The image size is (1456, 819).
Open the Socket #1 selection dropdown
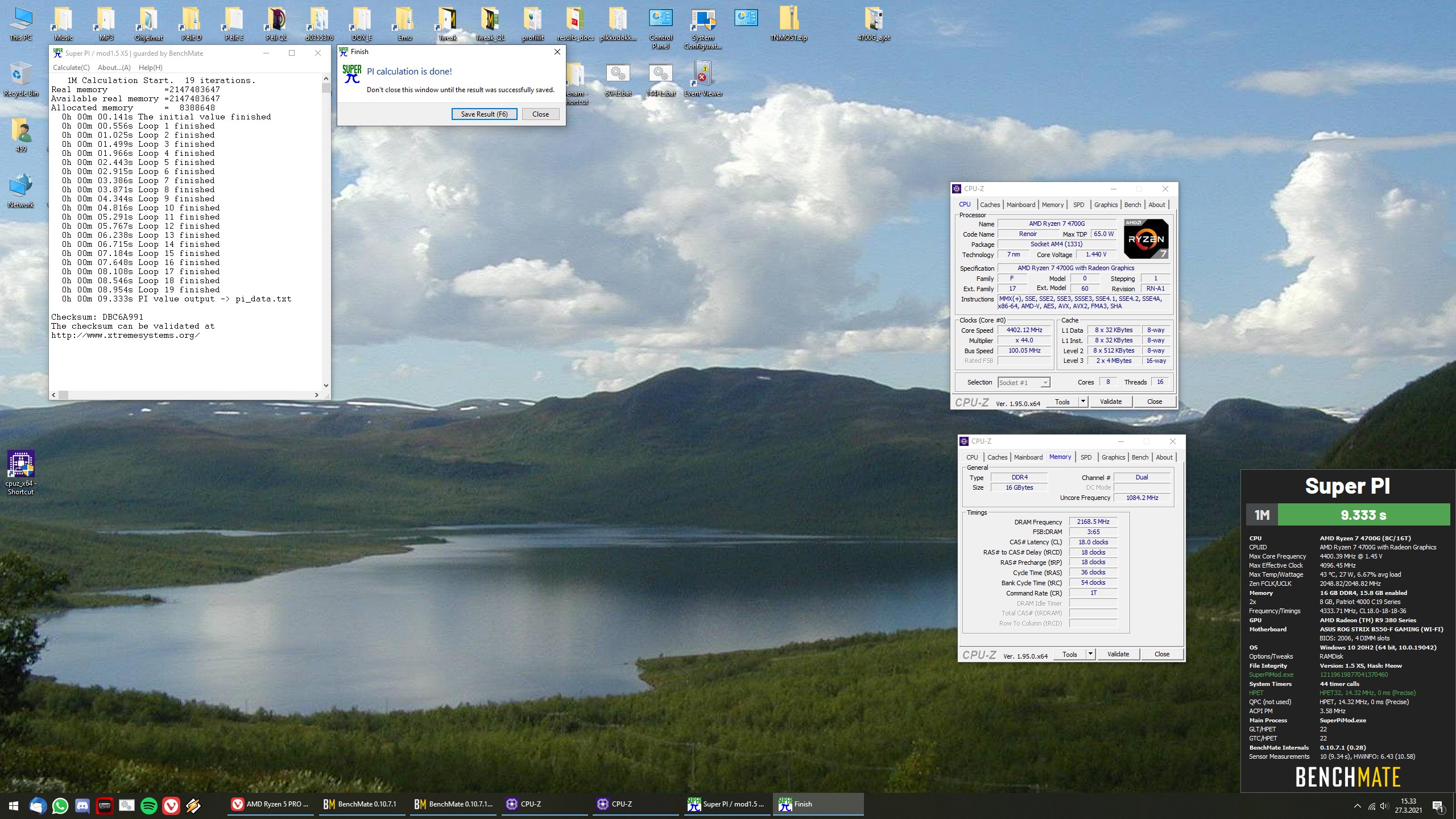pos(1024,383)
